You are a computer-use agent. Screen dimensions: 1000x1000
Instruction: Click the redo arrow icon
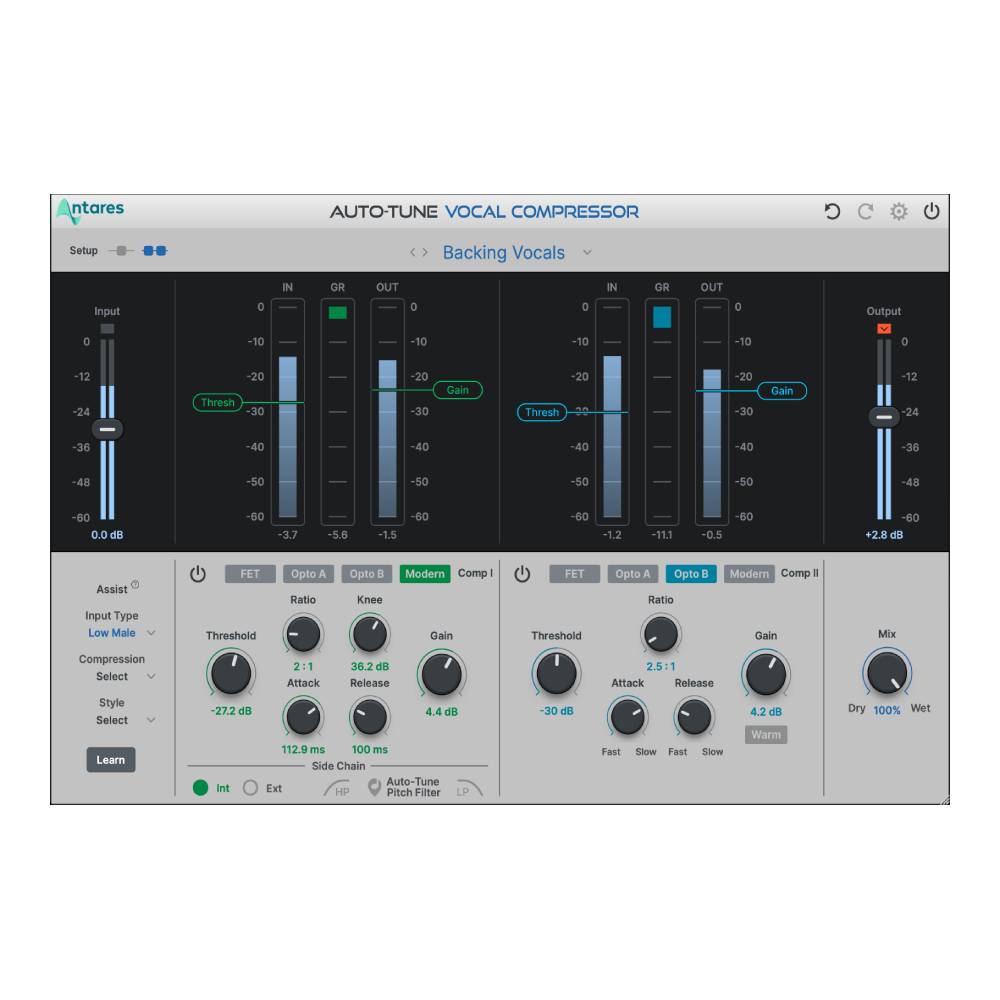[x=865, y=212]
